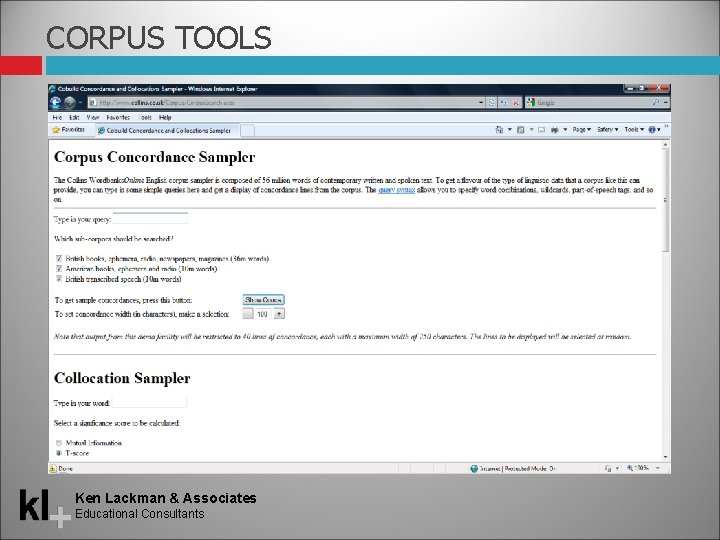Click the Home icon in command bar
720x540 pixels.
[x=499, y=130]
